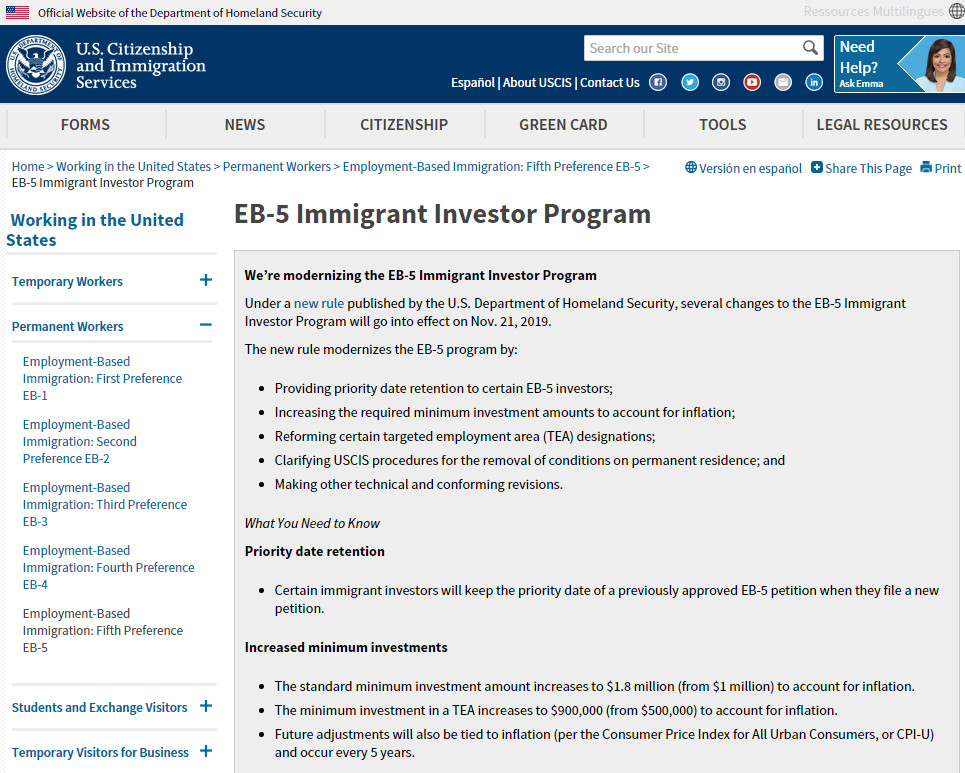Open the CITIZENSHIP menu

tap(404, 125)
